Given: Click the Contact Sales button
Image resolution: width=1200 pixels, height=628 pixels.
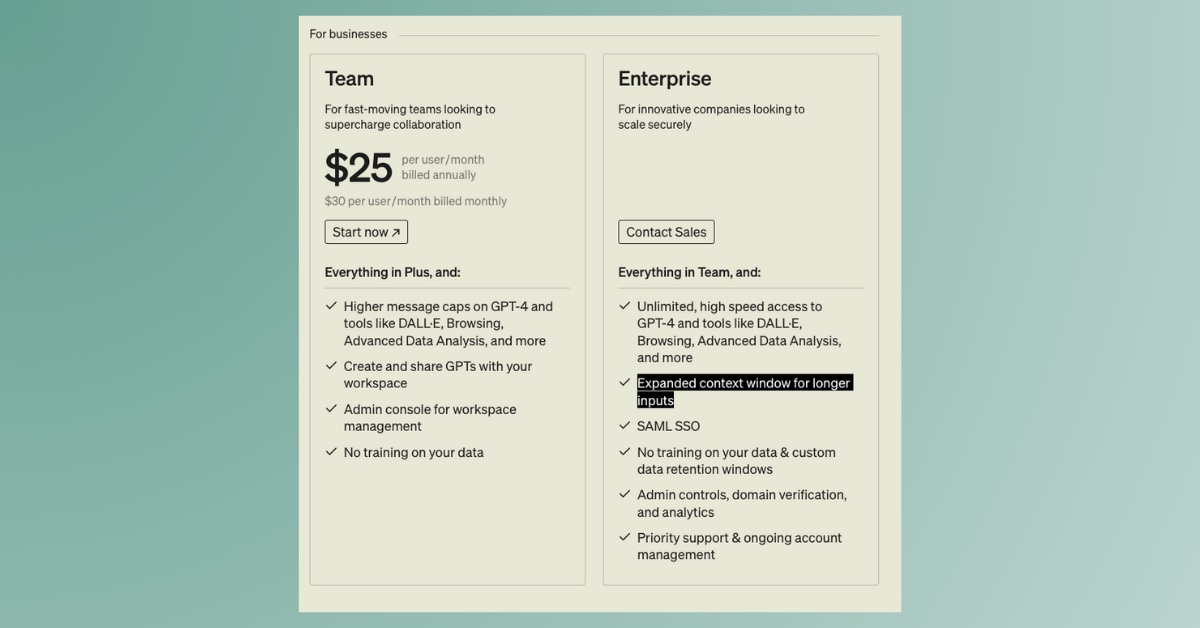Looking at the screenshot, I should point(666,232).
